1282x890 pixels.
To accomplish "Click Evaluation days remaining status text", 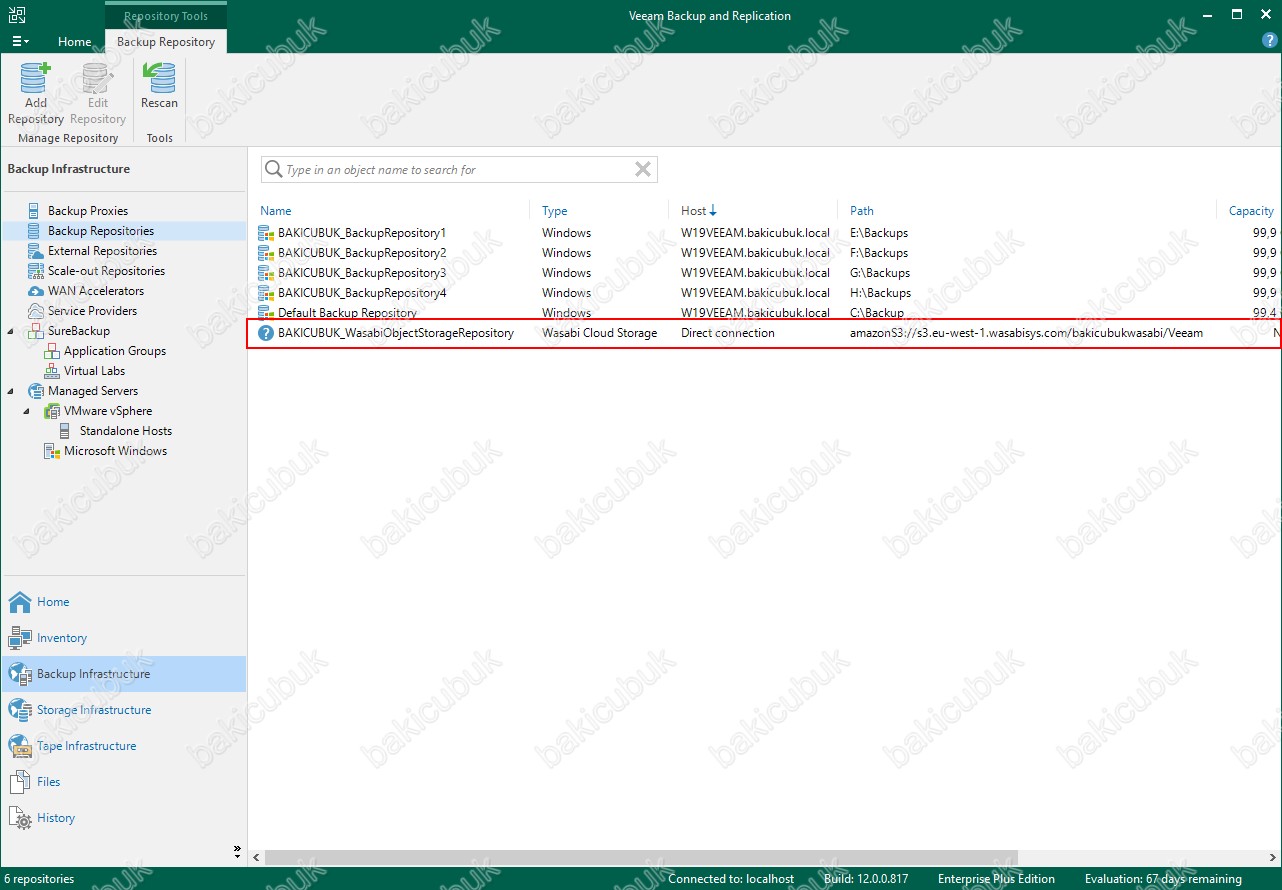I will (1163, 879).
